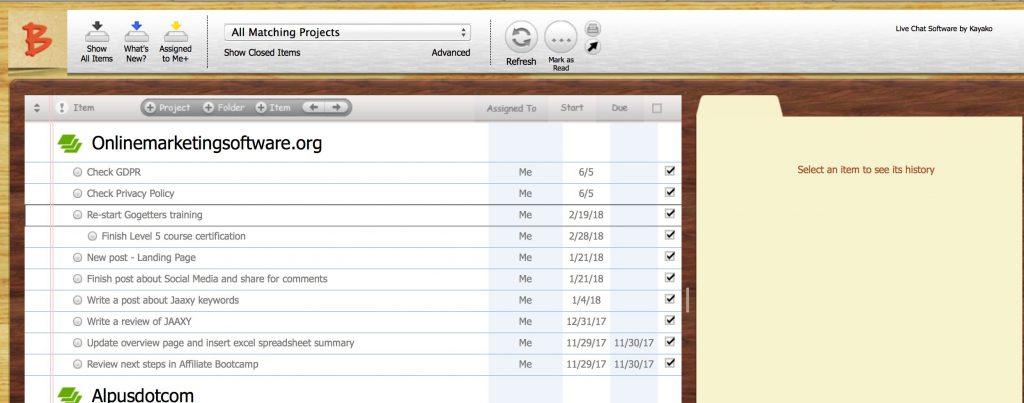Select the Alpusdotcom project title

click(x=142, y=395)
